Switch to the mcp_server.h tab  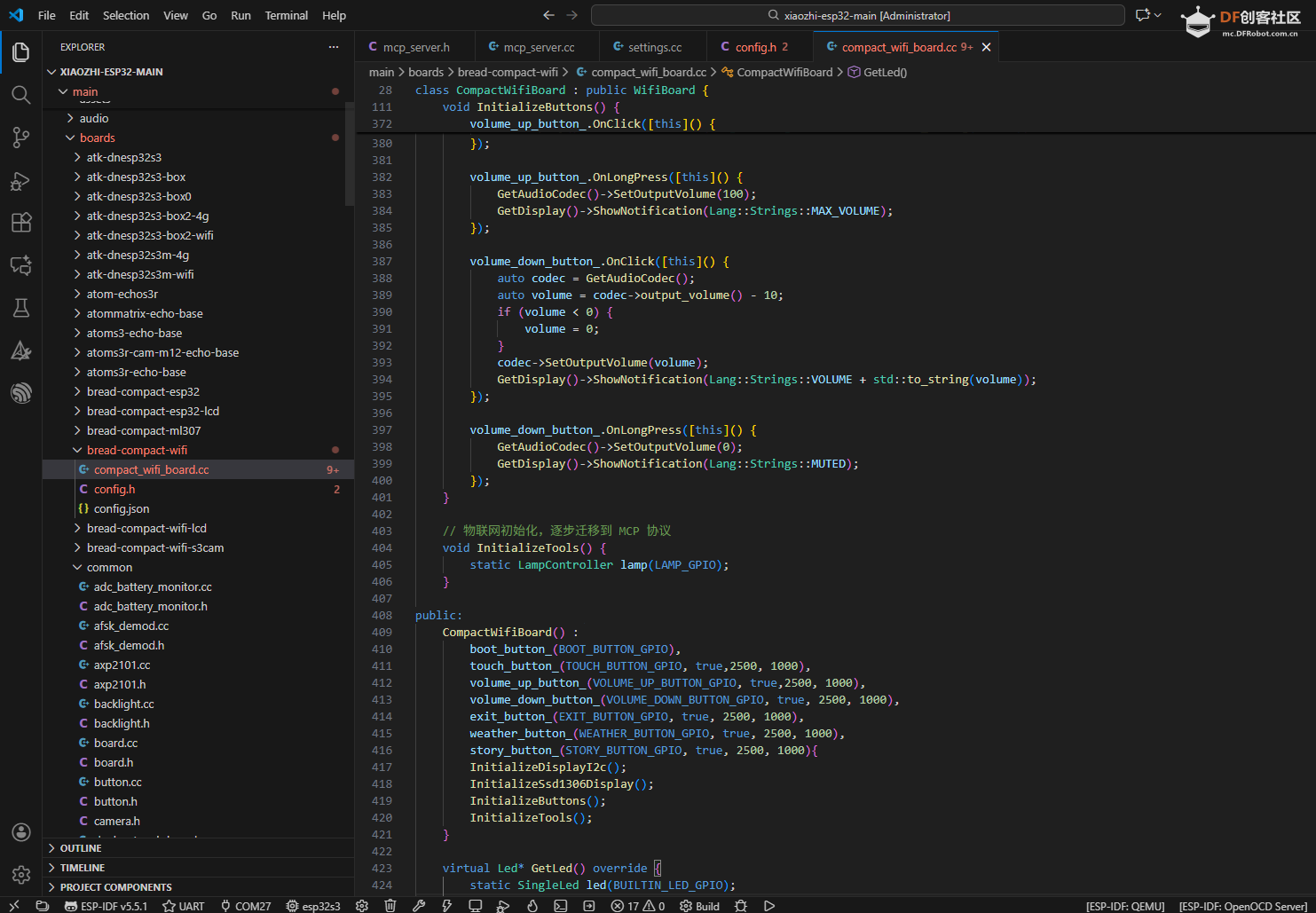coord(415,47)
